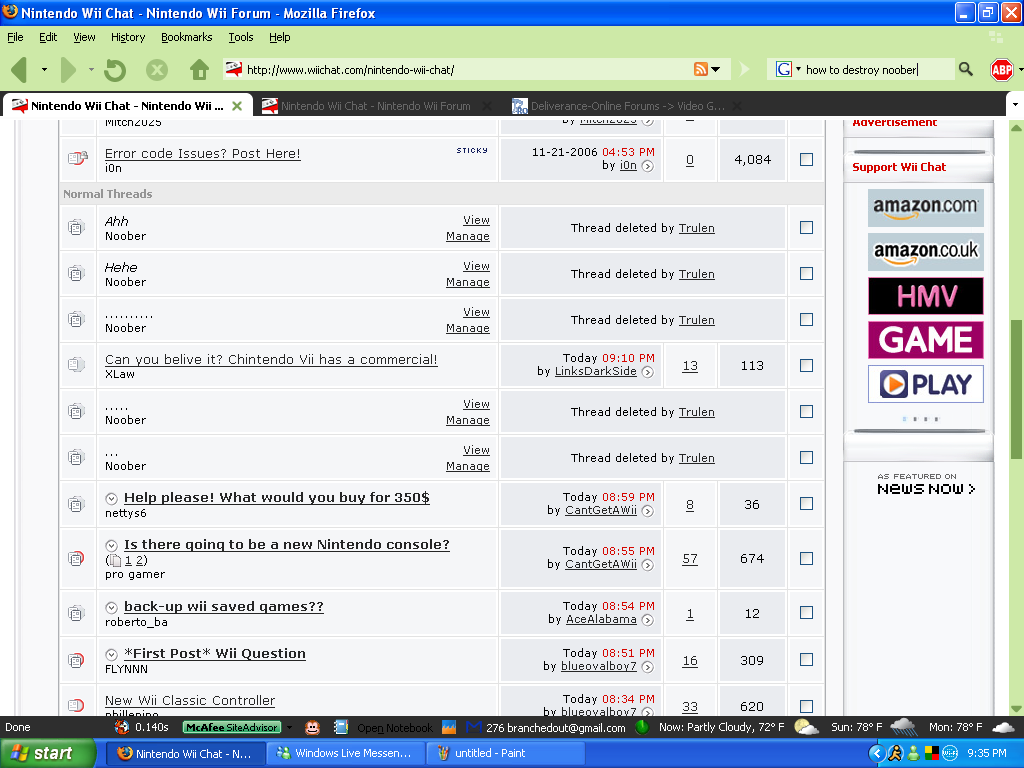
Task: Switch to Deliverance-Online Forums tab
Action: coord(627,106)
